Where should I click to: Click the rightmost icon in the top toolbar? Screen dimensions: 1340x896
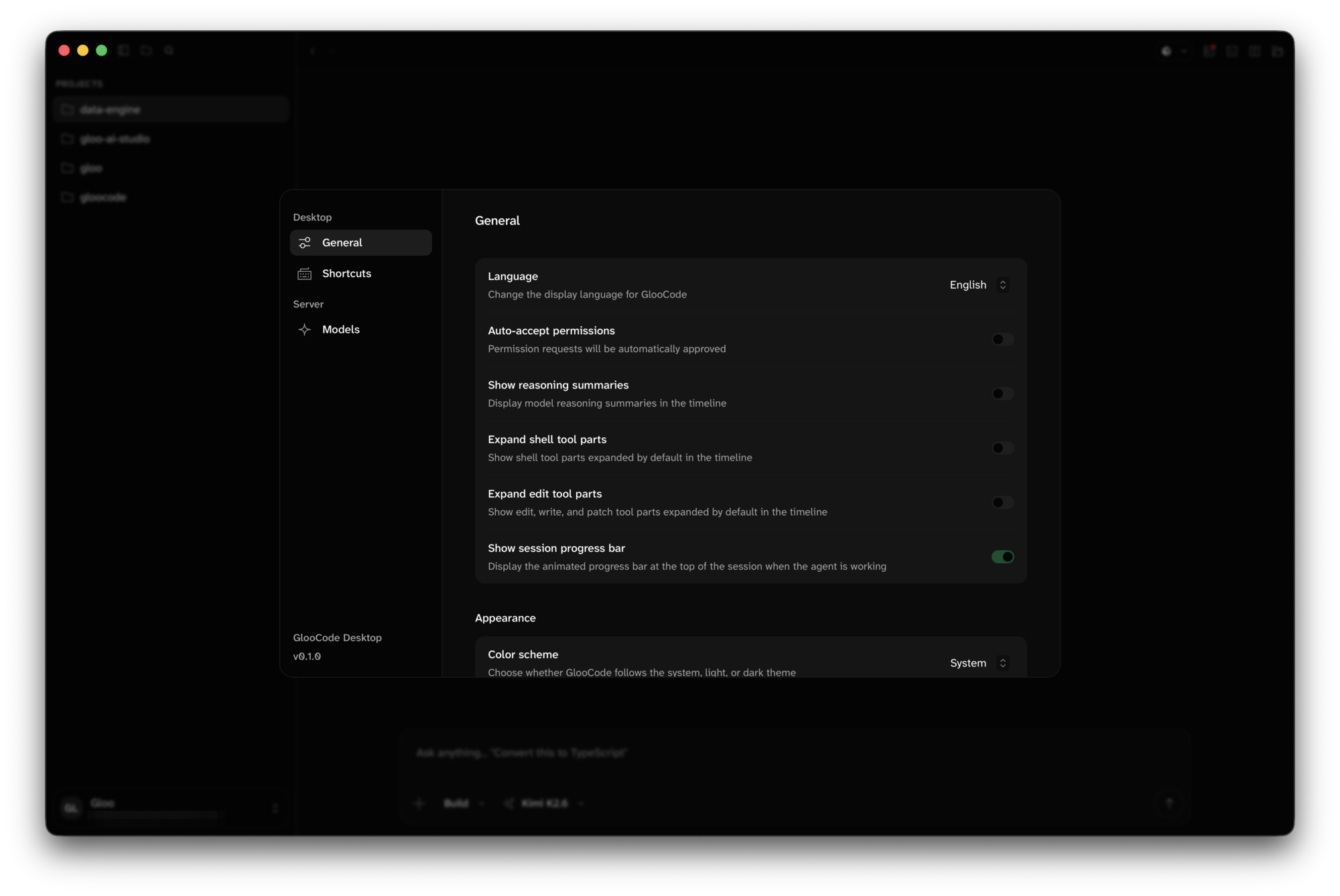tap(1278, 51)
